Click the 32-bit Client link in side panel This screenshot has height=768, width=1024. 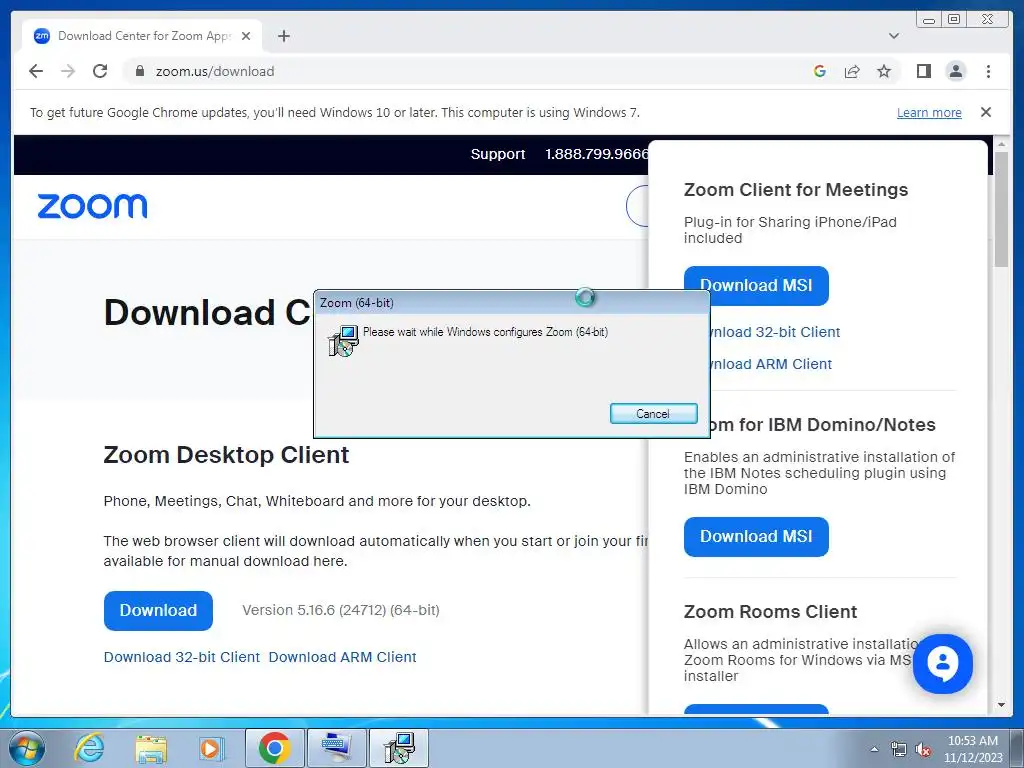click(x=775, y=332)
